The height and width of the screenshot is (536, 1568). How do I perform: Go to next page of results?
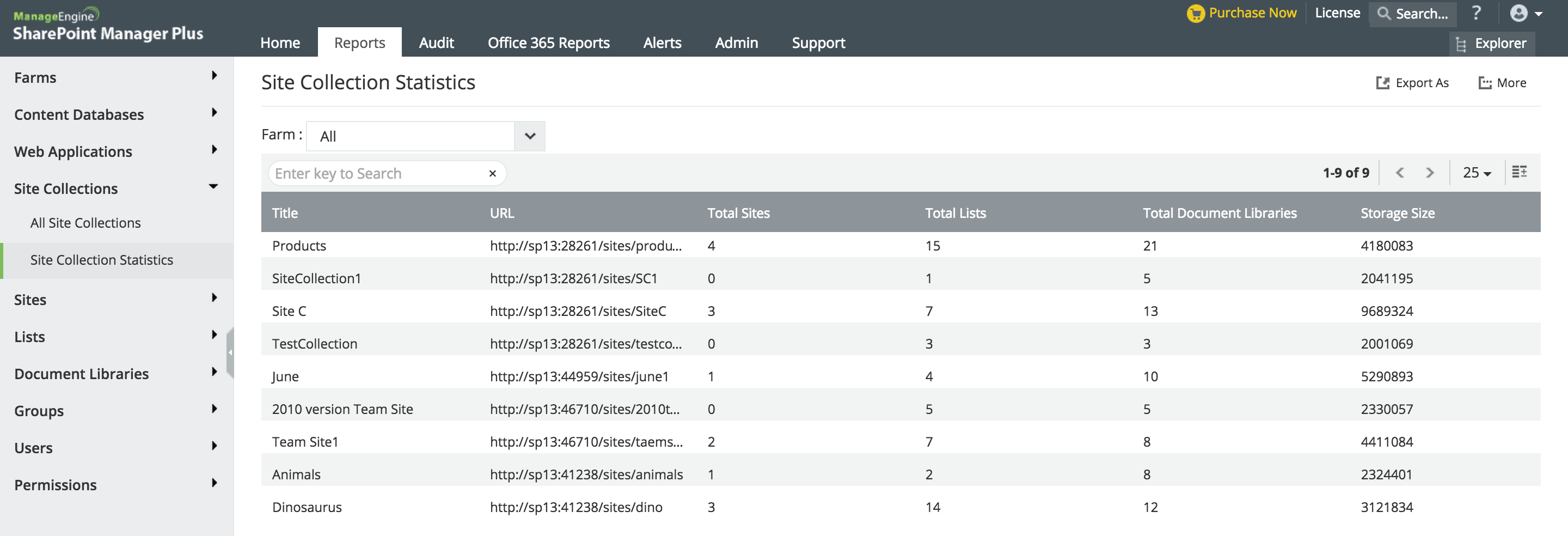coord(1429,173)
